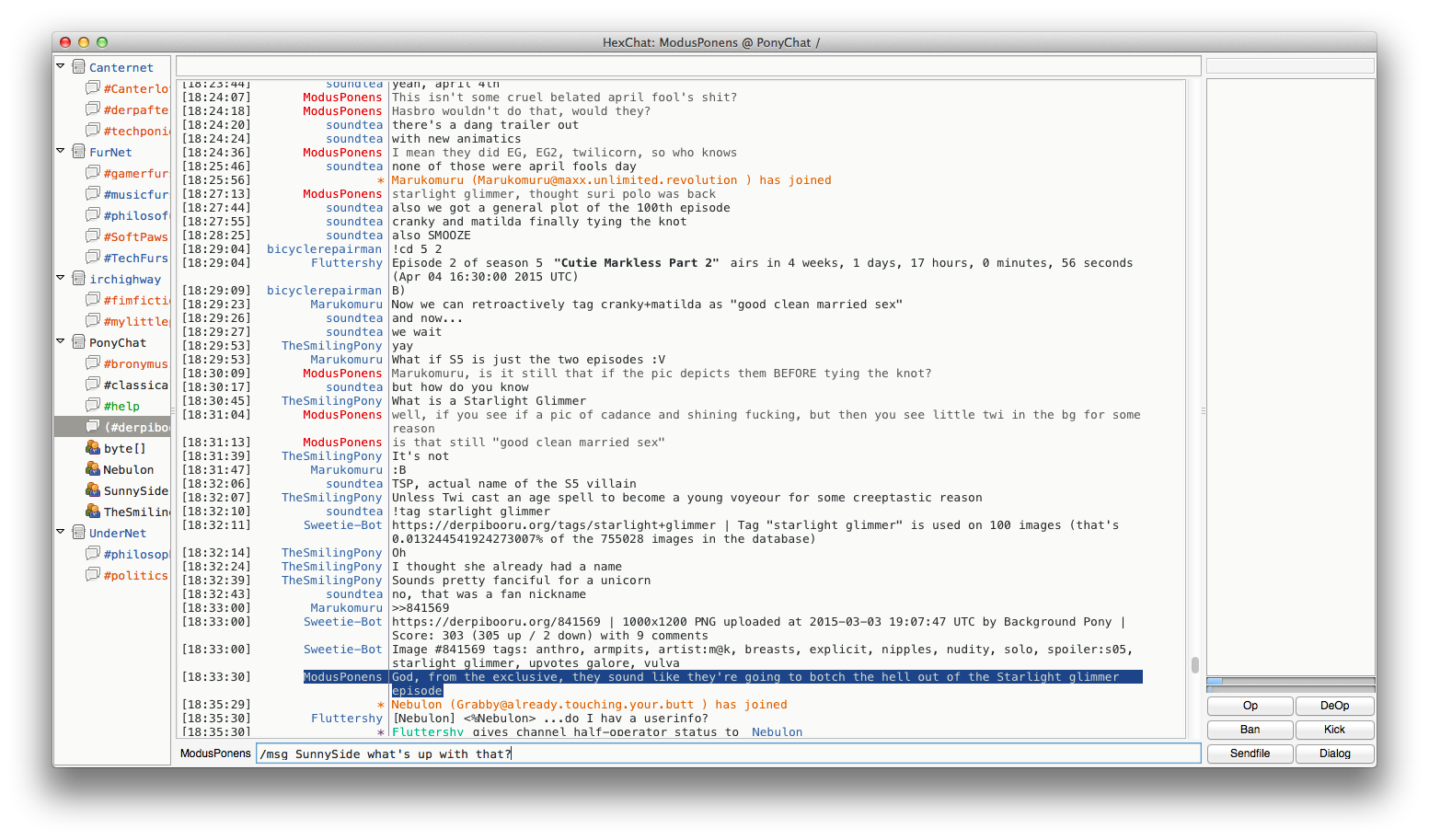This screenshot has width=1429, height=840.
Task: Select the irchighway server icon
Action: tap(79, 278)
